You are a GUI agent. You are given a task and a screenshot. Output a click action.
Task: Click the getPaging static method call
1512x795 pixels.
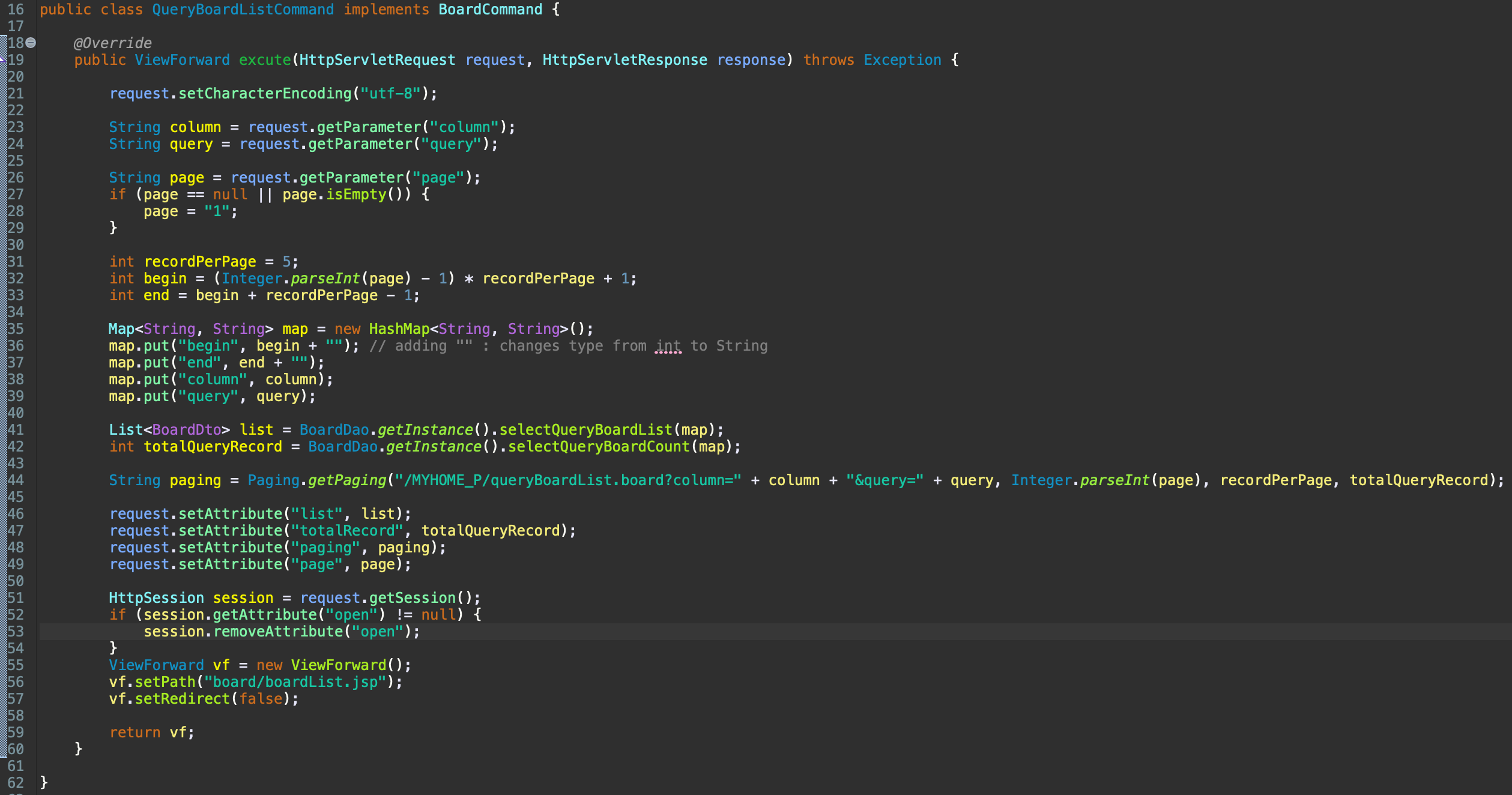pyautogui.click(x=347, y=480)
